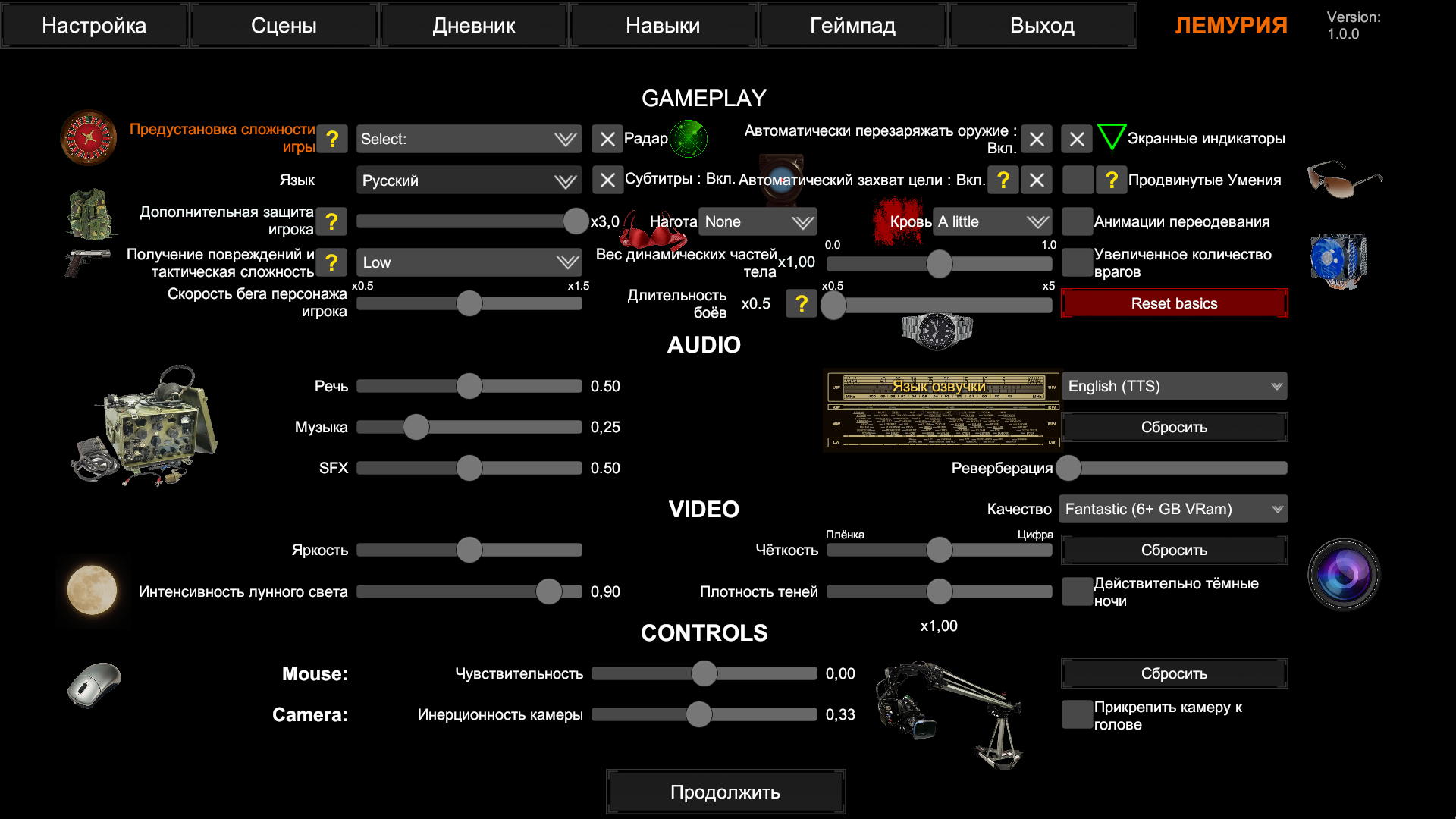Expand the Кровь dropdown set to A little
Viewport: 1456px width, 819px height.
click(x=992, y=221)
